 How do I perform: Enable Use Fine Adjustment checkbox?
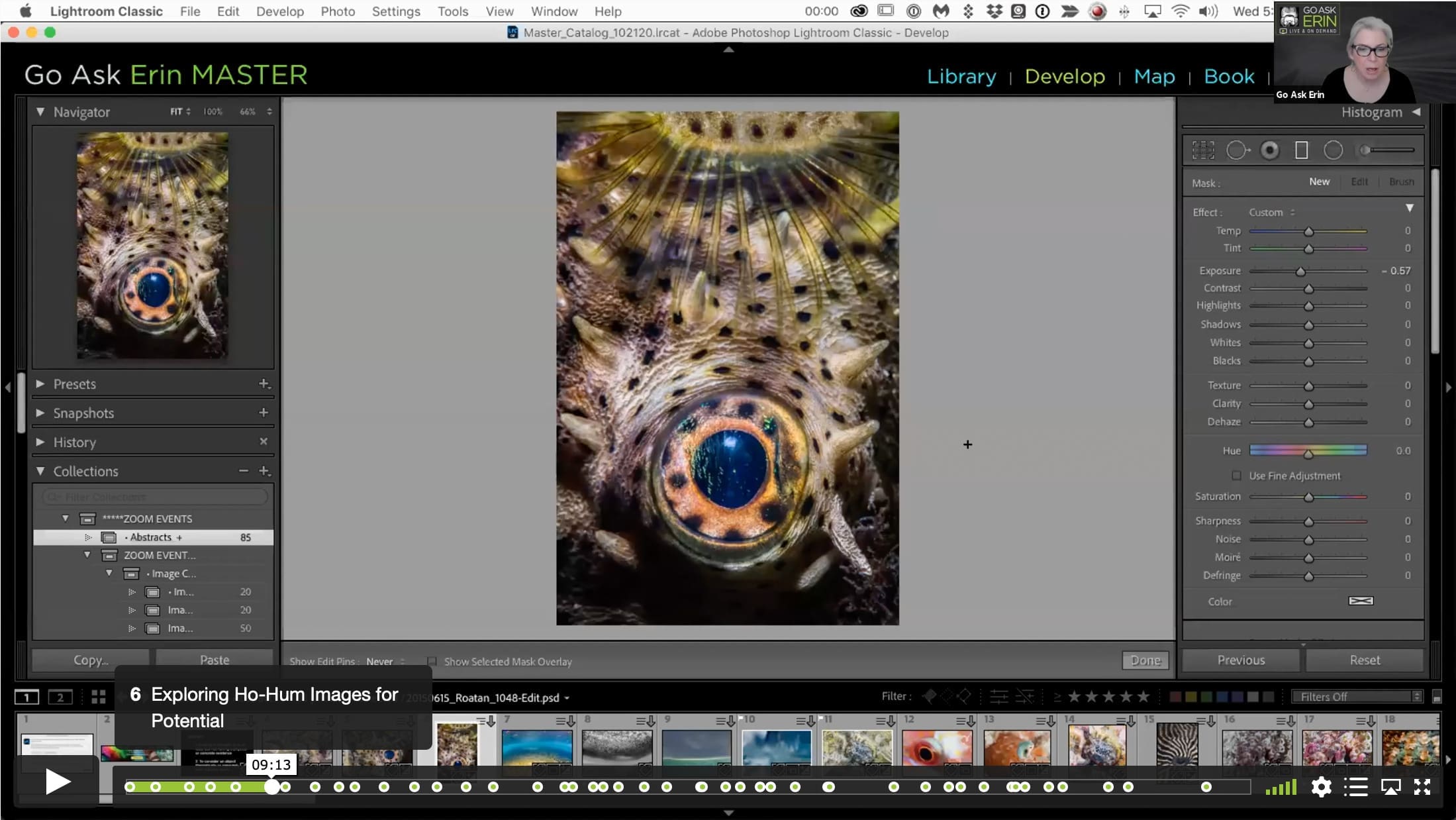click(1236, 476)
